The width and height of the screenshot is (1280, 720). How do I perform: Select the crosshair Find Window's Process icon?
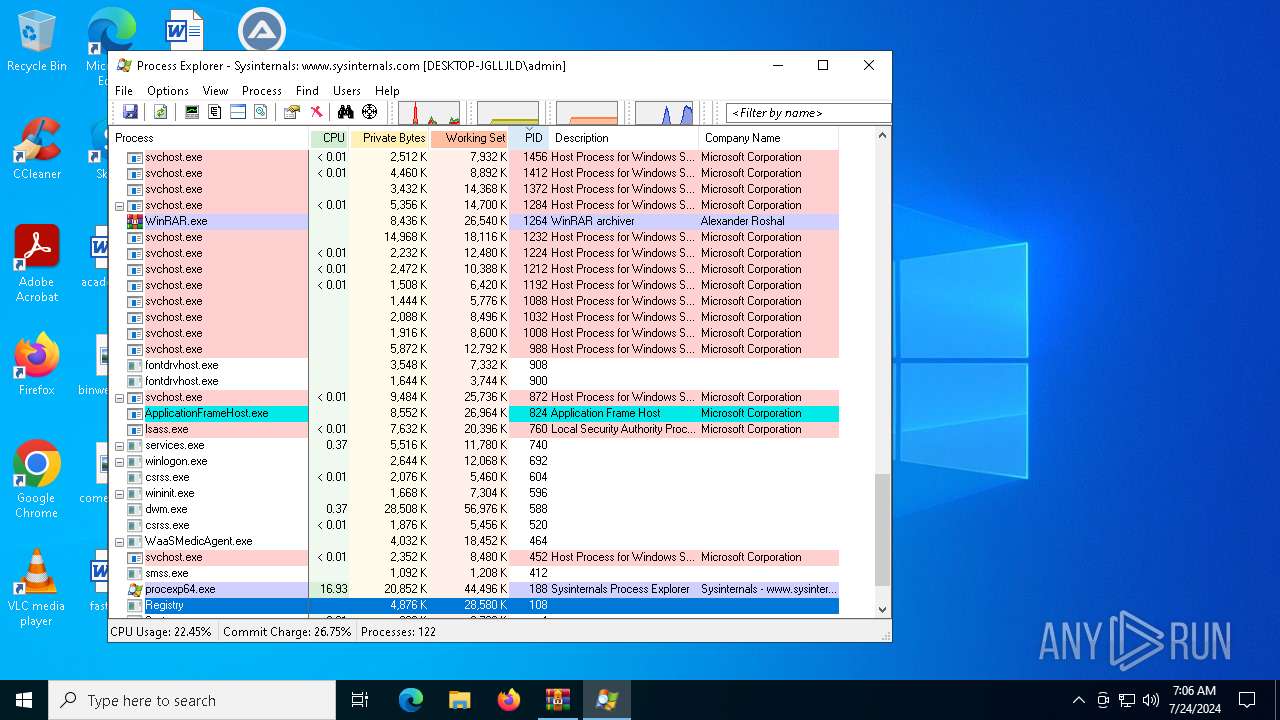pyautogui.click(x=370, y=112)
